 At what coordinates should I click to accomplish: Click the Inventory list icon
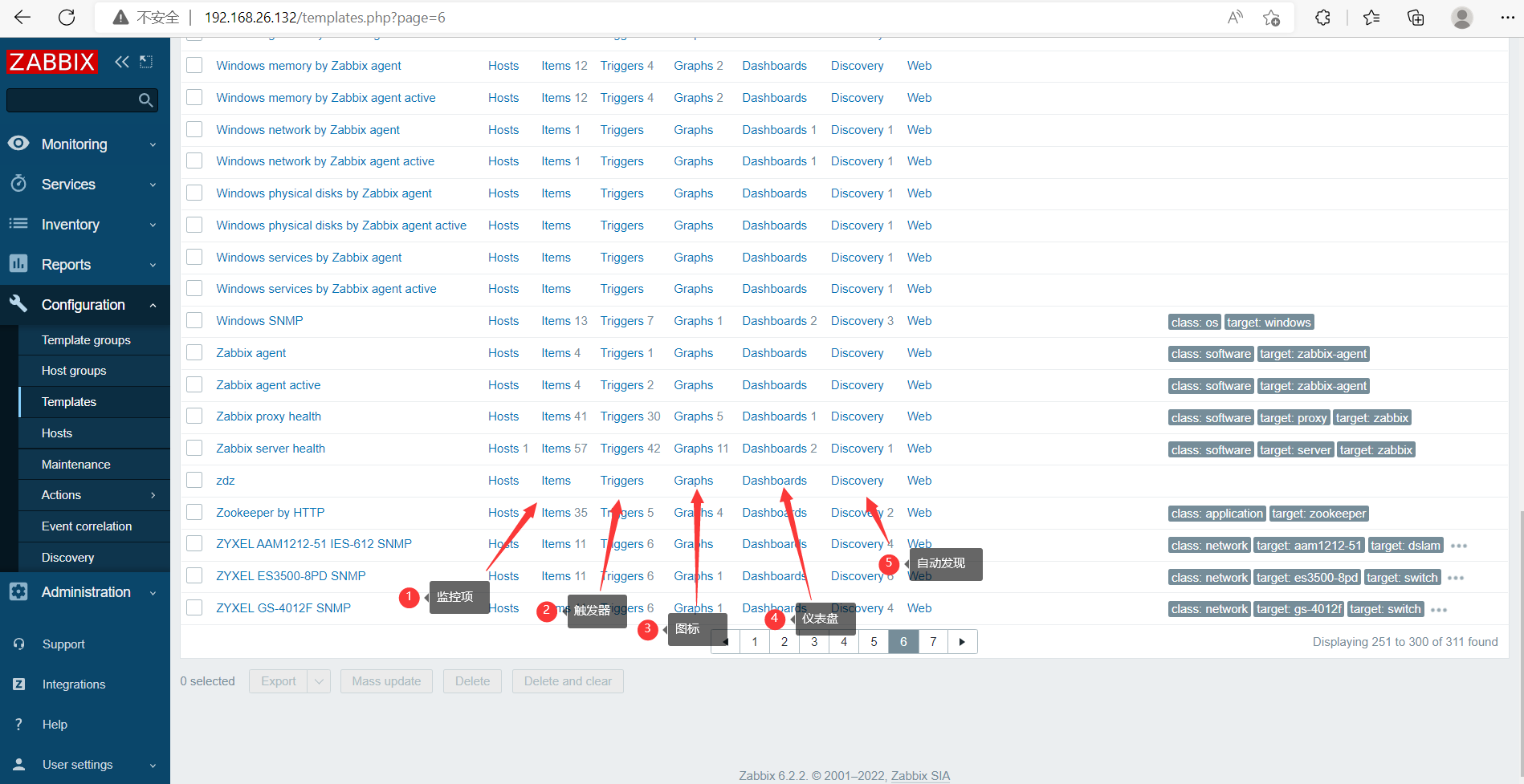[18, 224]
